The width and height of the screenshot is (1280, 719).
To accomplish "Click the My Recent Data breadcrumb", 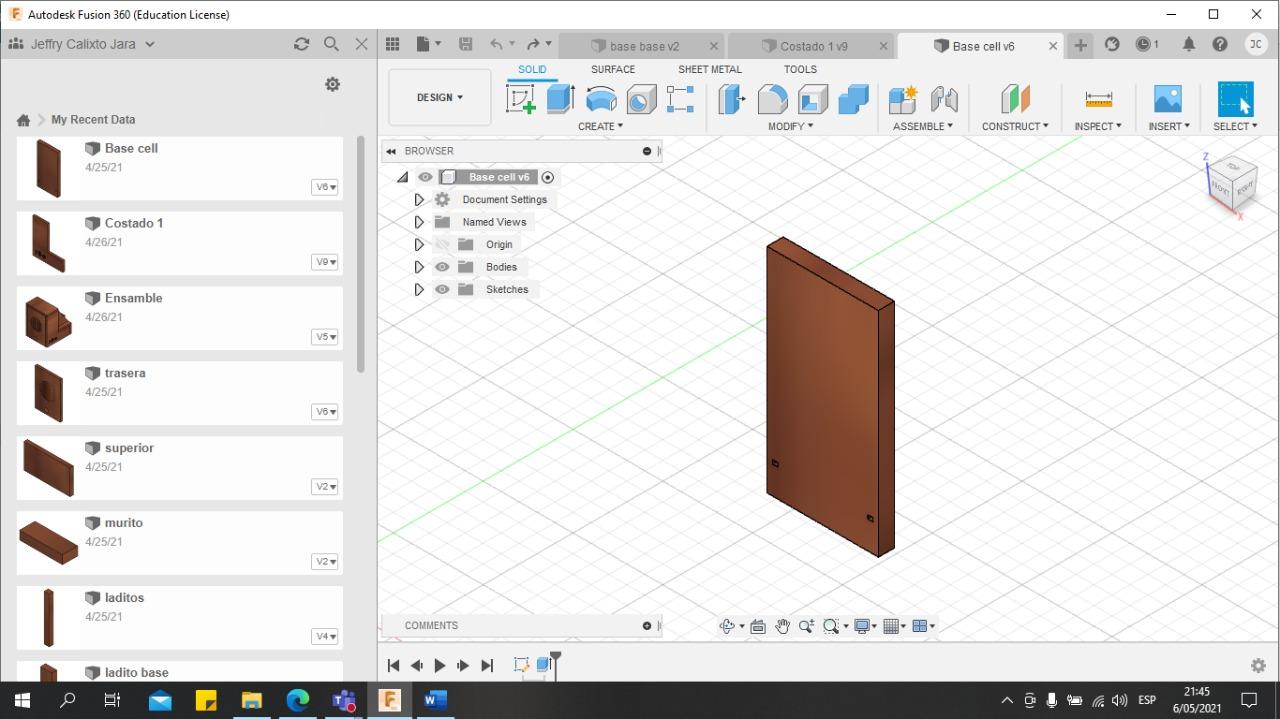I will click(93, 119).
